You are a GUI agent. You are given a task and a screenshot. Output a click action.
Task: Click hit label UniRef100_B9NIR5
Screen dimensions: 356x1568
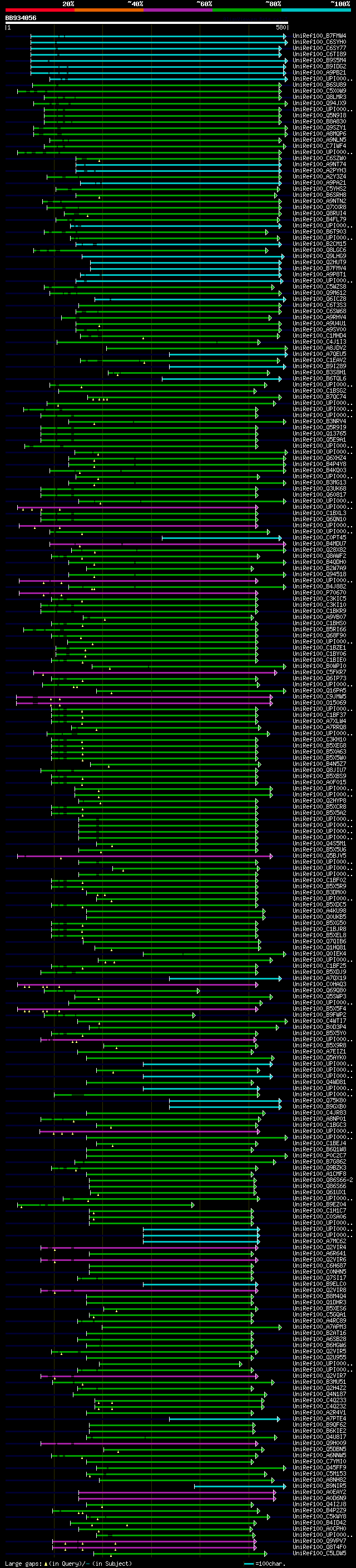[319, 1486]
